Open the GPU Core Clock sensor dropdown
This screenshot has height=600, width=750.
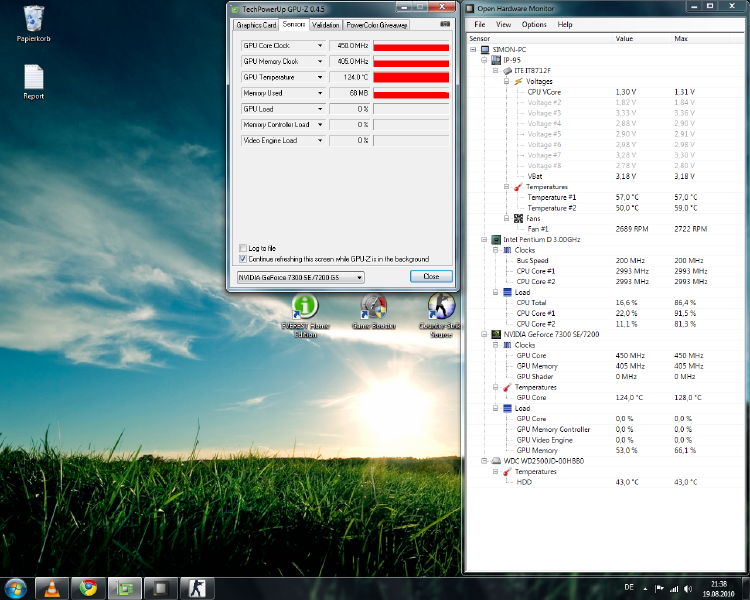point(320,45)
